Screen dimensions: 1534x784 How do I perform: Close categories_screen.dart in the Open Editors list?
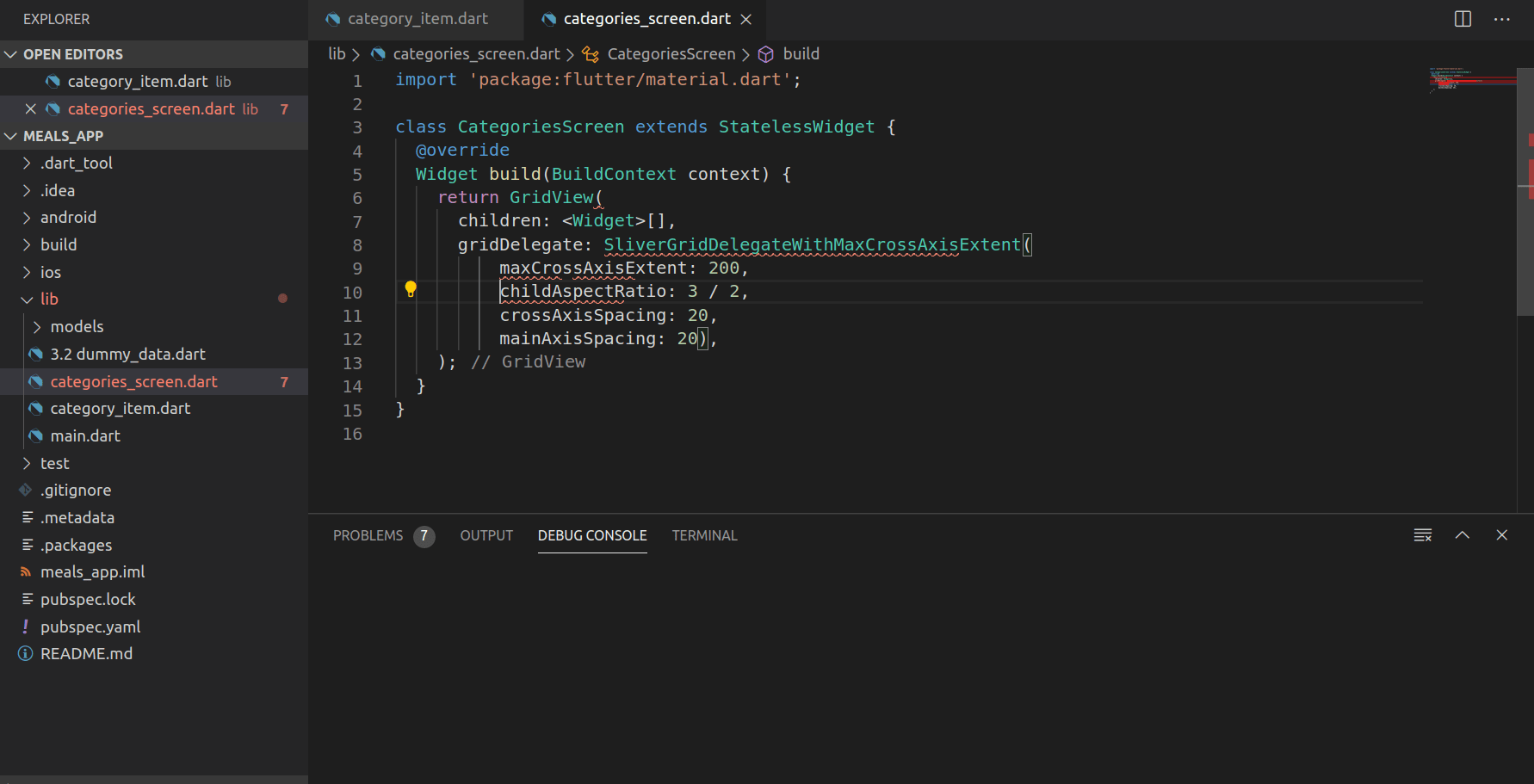pyautogui.click(x=30, y=108)
